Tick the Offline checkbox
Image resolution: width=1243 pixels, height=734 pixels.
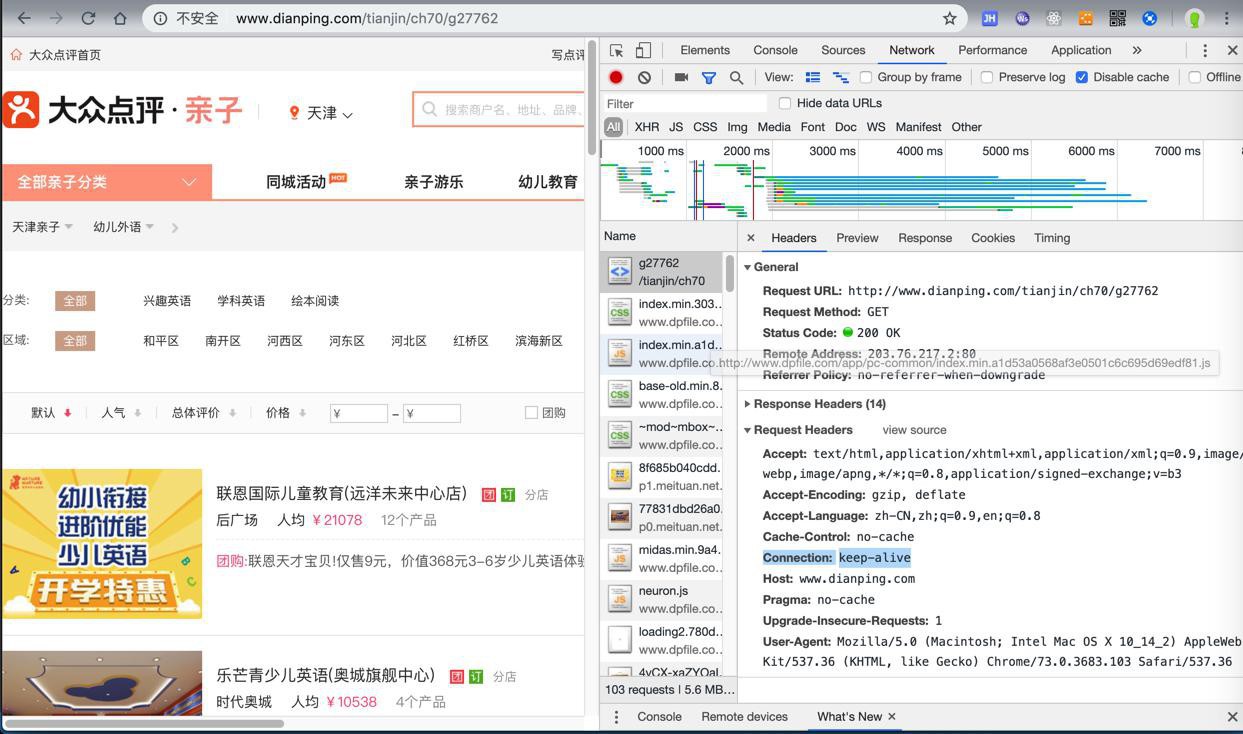point(1194,77)
